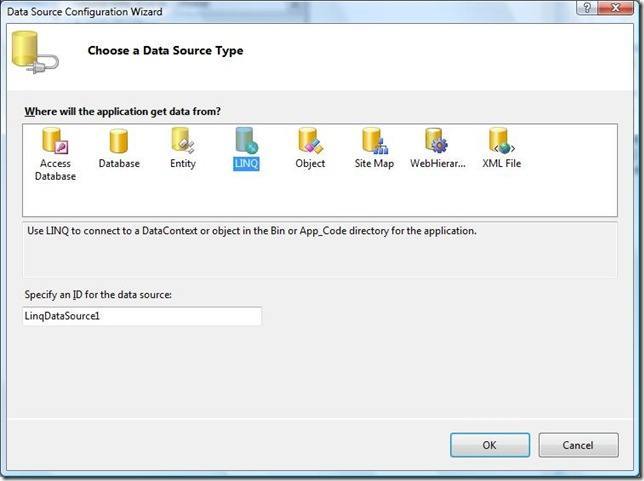644x481 pixels.
Task: Open help with the title bar question mark
Action: [x=588, y=8]
